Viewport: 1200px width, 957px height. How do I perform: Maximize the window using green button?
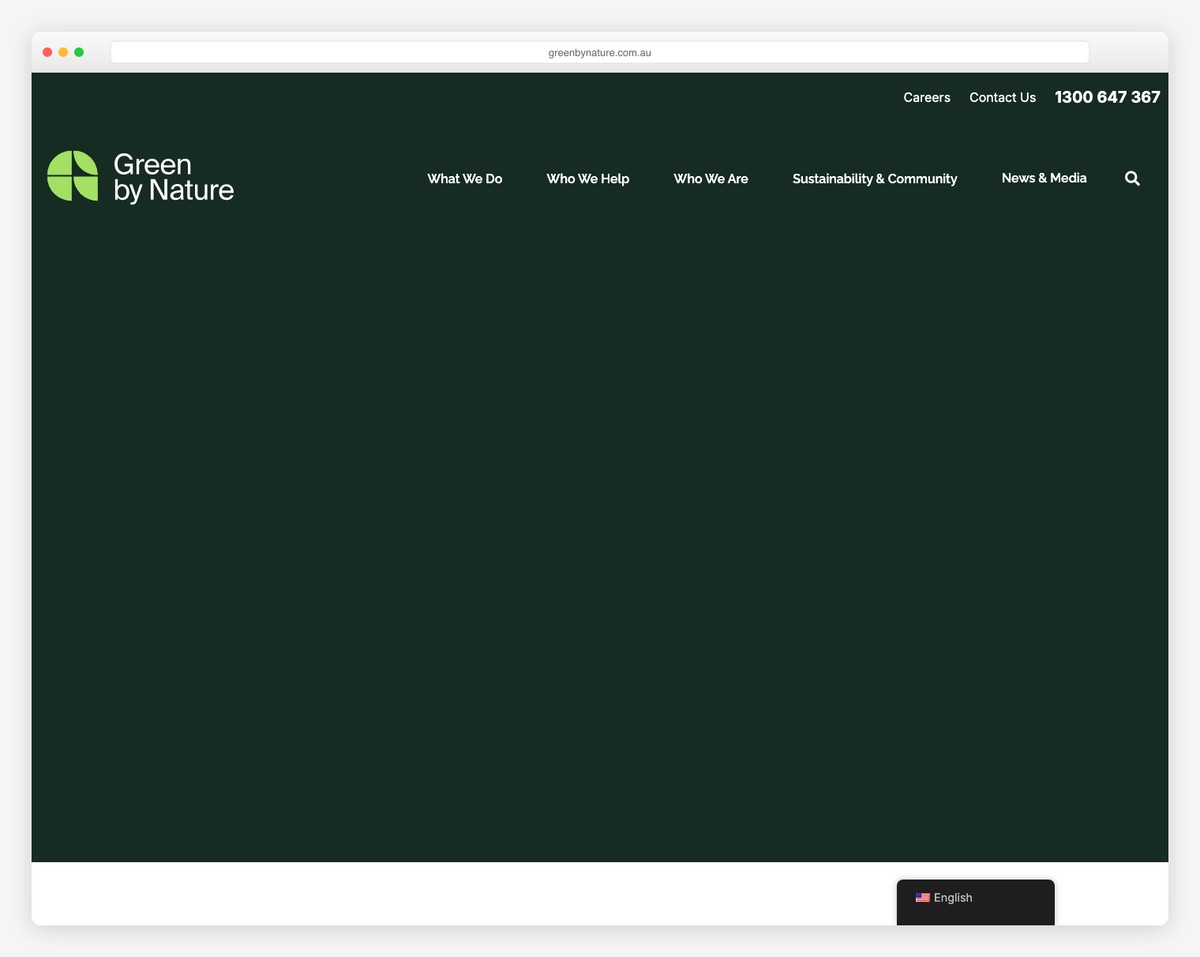(x=79, y=52)
